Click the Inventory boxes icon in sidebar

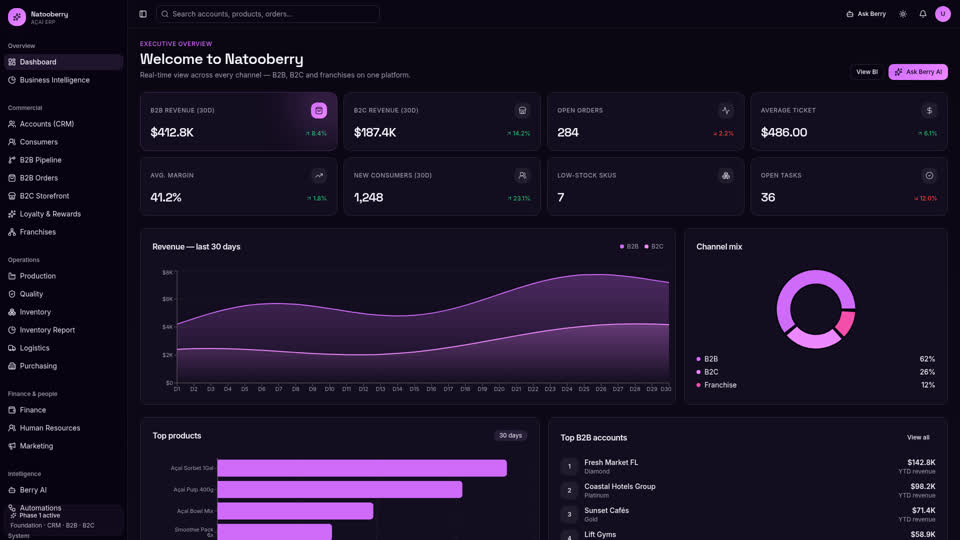click(x=12, y=312)
